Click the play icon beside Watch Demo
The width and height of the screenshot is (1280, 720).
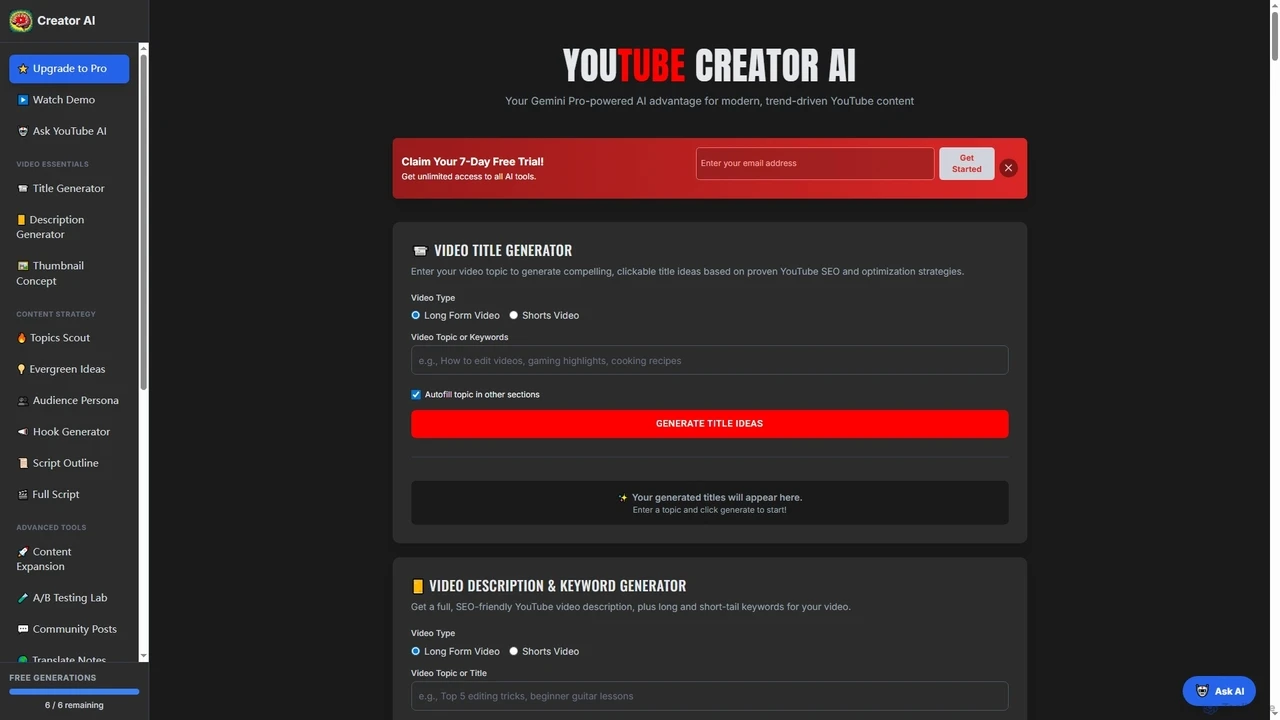(23, 100)
